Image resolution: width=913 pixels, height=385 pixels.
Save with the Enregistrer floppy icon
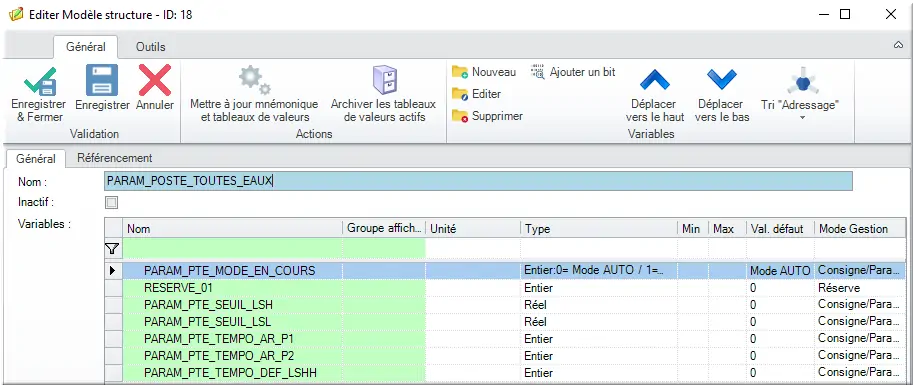102,80
